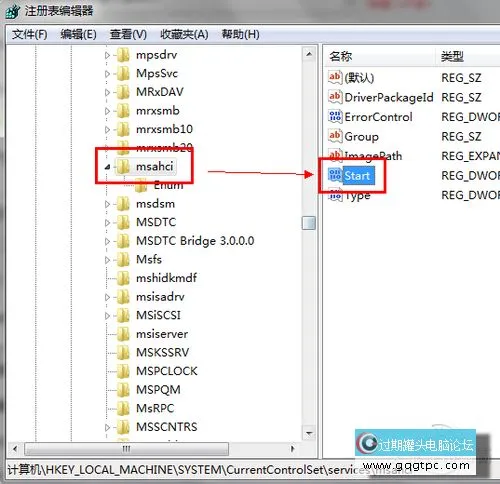Sort values by the 类型 column header

[468, 56]
